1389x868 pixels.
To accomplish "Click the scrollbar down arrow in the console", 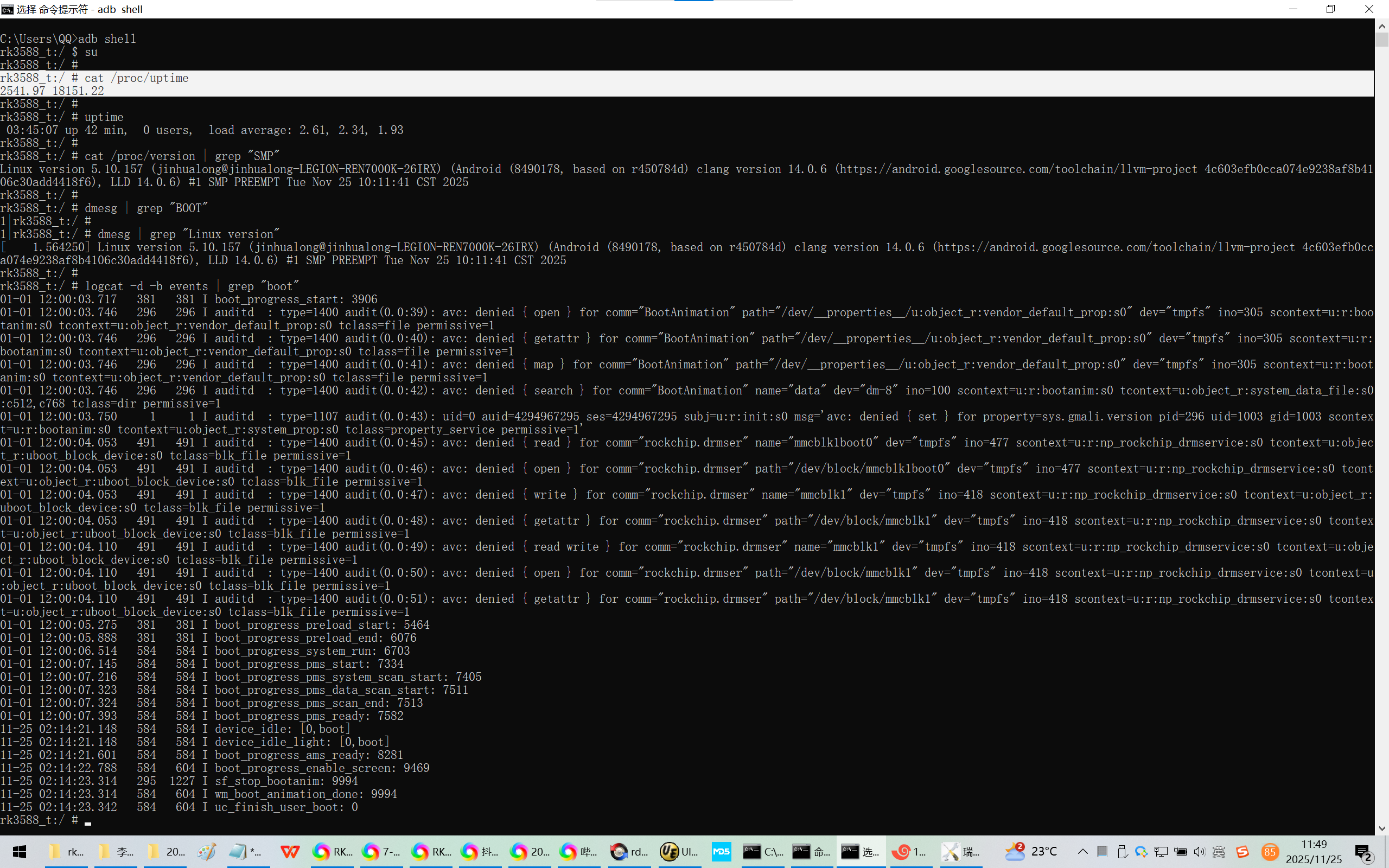I will coord(1381,828).
